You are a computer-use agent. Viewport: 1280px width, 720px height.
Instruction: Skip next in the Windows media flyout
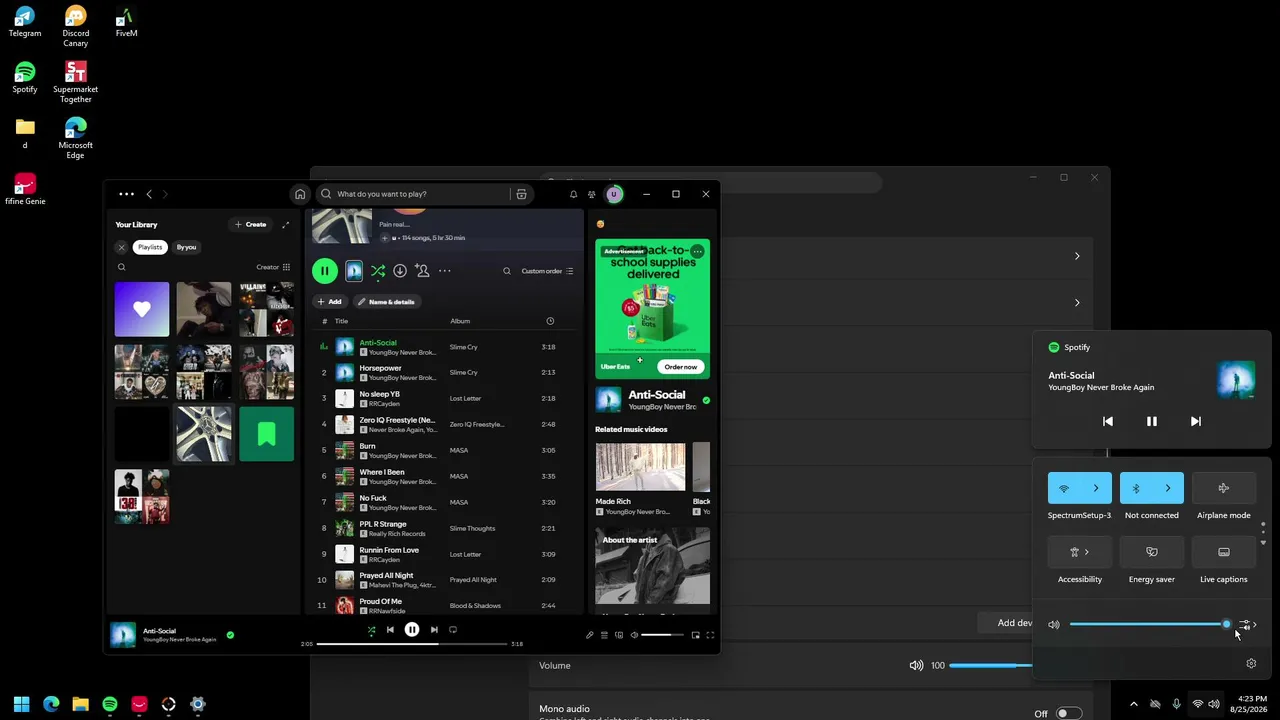tap(1196, 422)
